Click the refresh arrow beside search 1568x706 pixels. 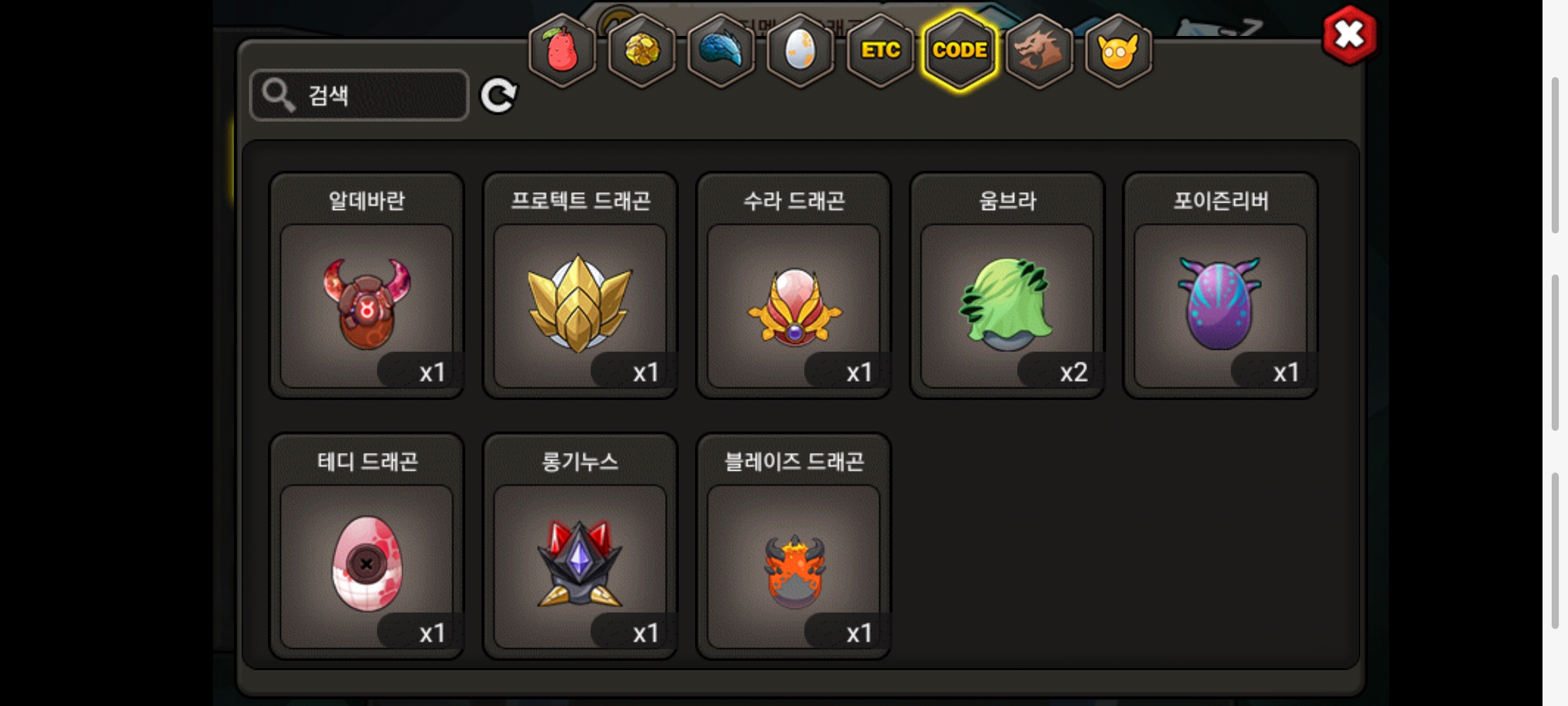click(x=498, y=96)
